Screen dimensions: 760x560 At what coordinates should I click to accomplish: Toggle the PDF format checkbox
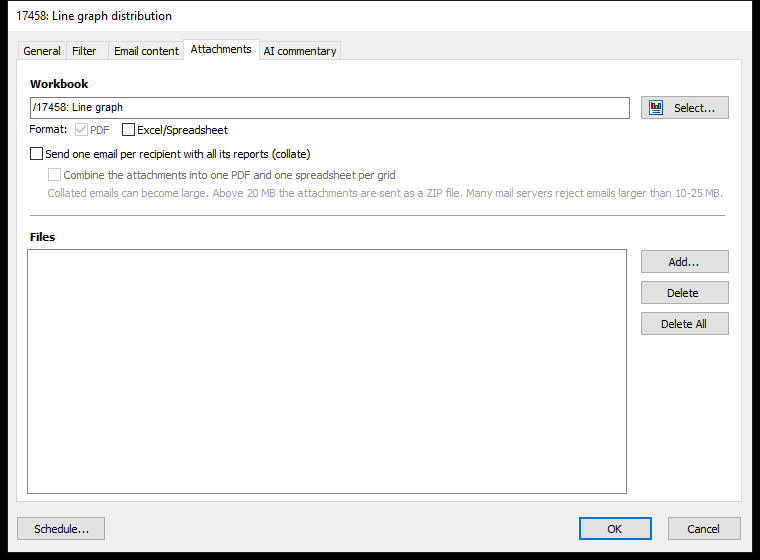point(81,130)
